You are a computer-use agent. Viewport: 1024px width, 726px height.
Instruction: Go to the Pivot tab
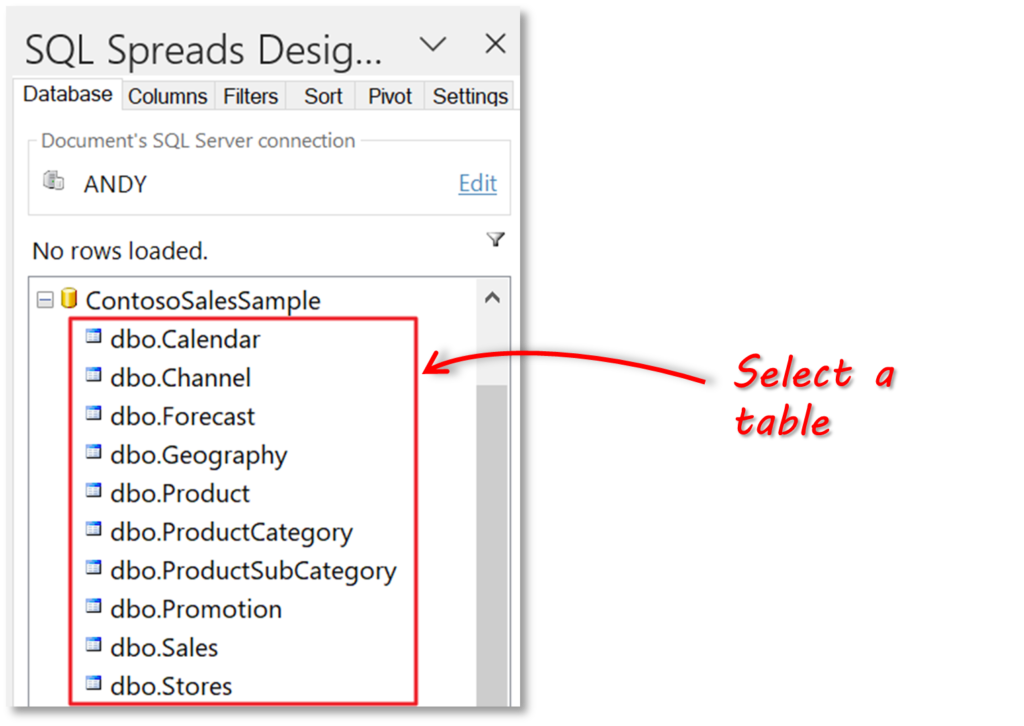click(390, 96)
